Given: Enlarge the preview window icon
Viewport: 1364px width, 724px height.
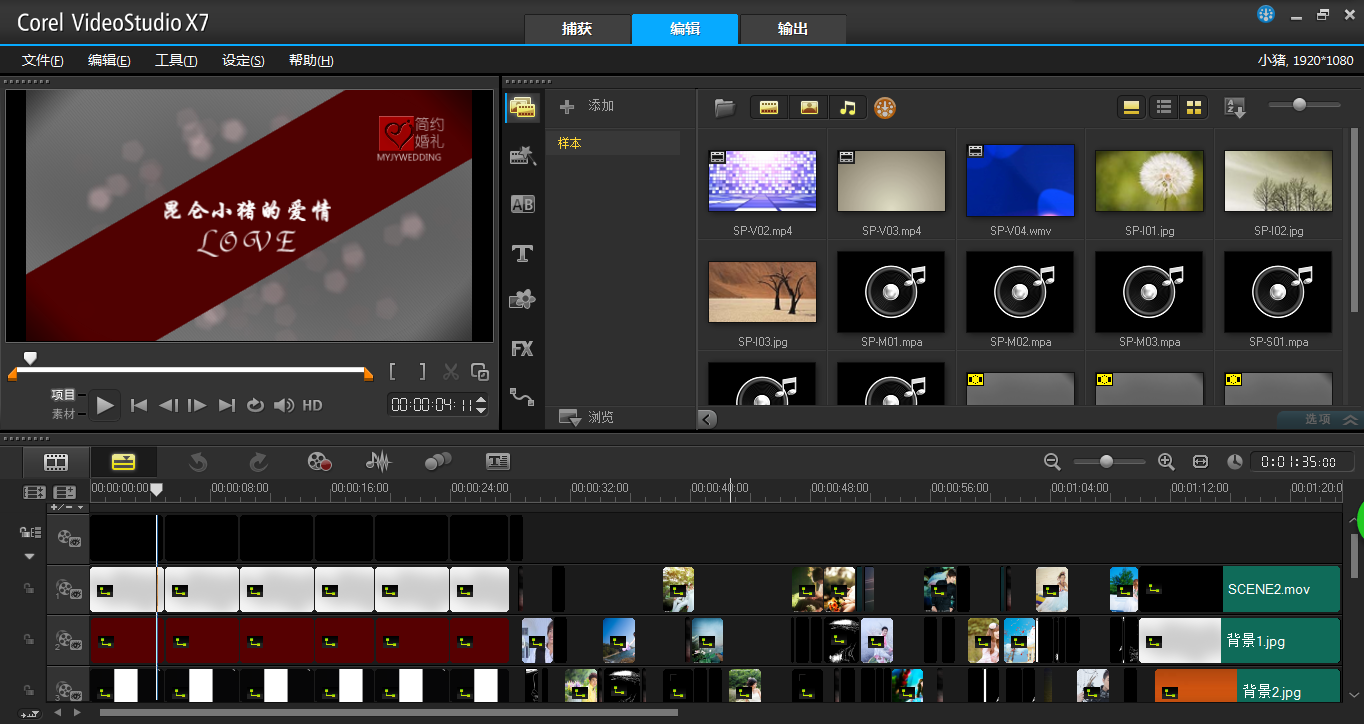Looking at the screenshot, I should pos(480,372).
